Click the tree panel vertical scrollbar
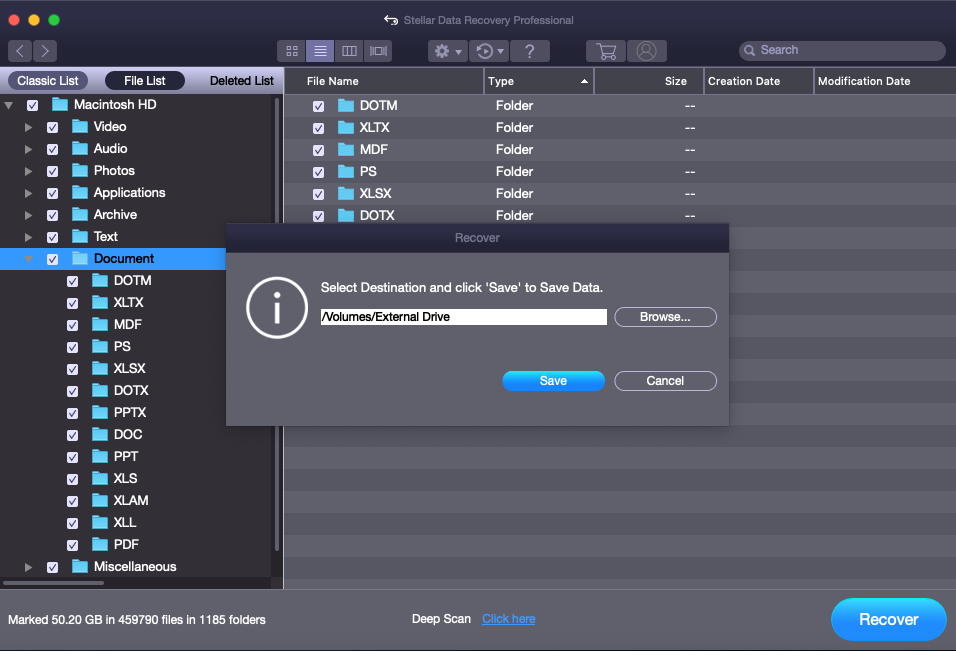The image size is (956, 652). pyautogui.click(x=277, y=323)
